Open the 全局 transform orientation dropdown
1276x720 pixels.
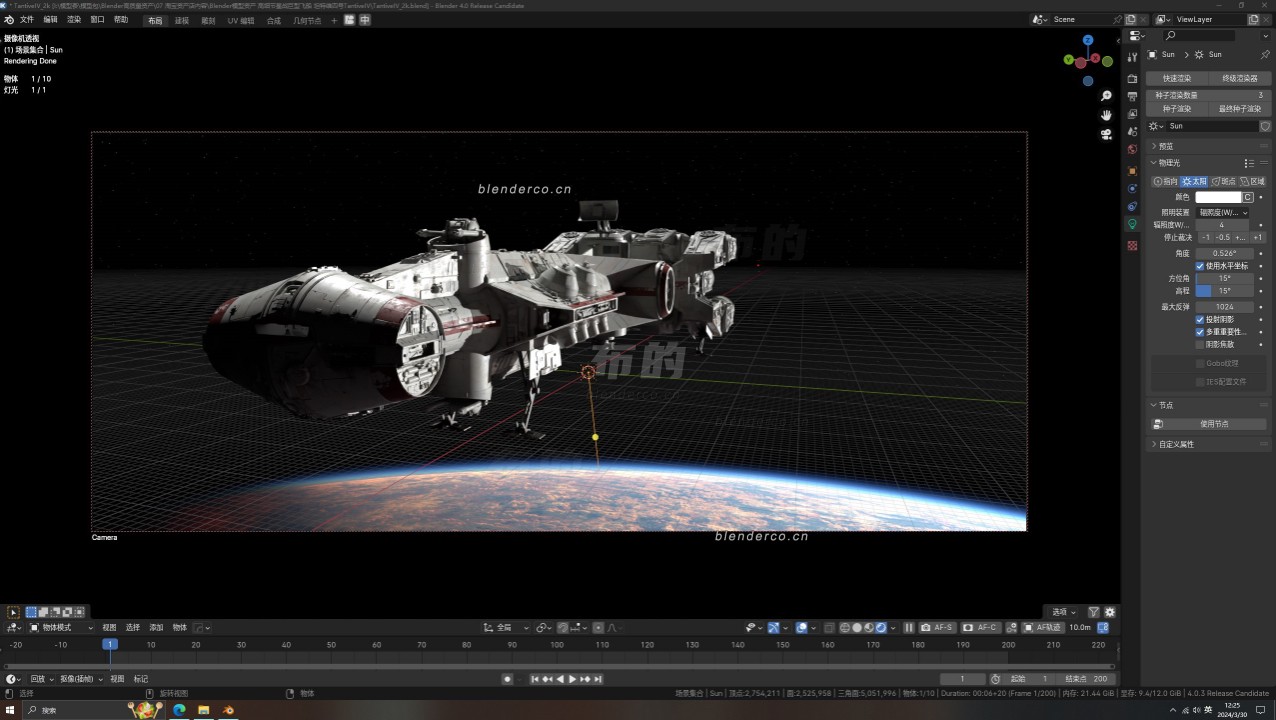pos(505,627)
